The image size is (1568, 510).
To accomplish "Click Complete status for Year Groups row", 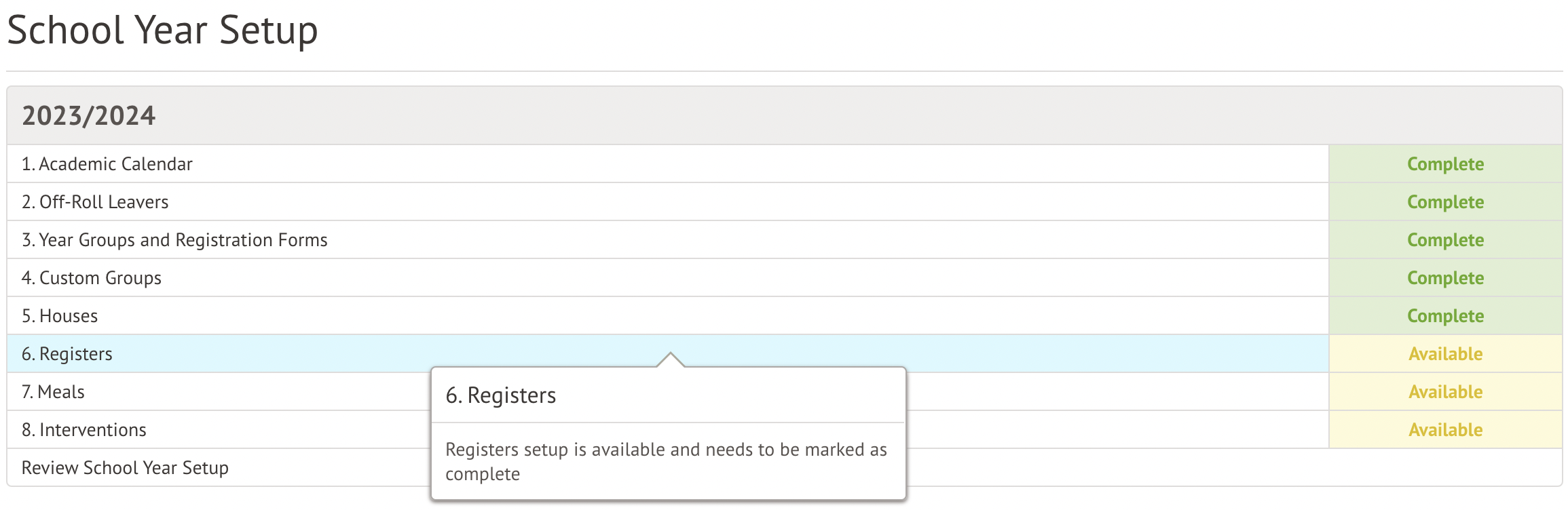I will (x=1445, y=240).
